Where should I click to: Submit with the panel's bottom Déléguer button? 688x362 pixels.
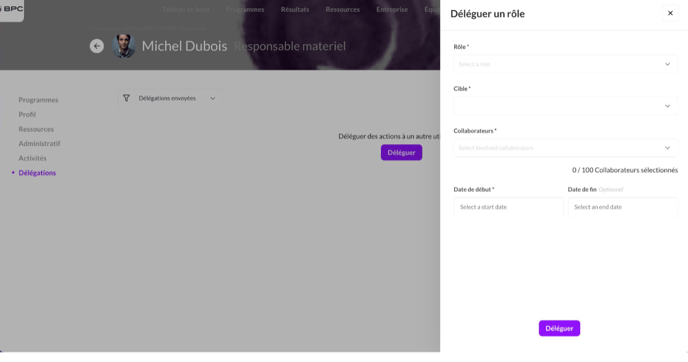click(x=559, y=328)
